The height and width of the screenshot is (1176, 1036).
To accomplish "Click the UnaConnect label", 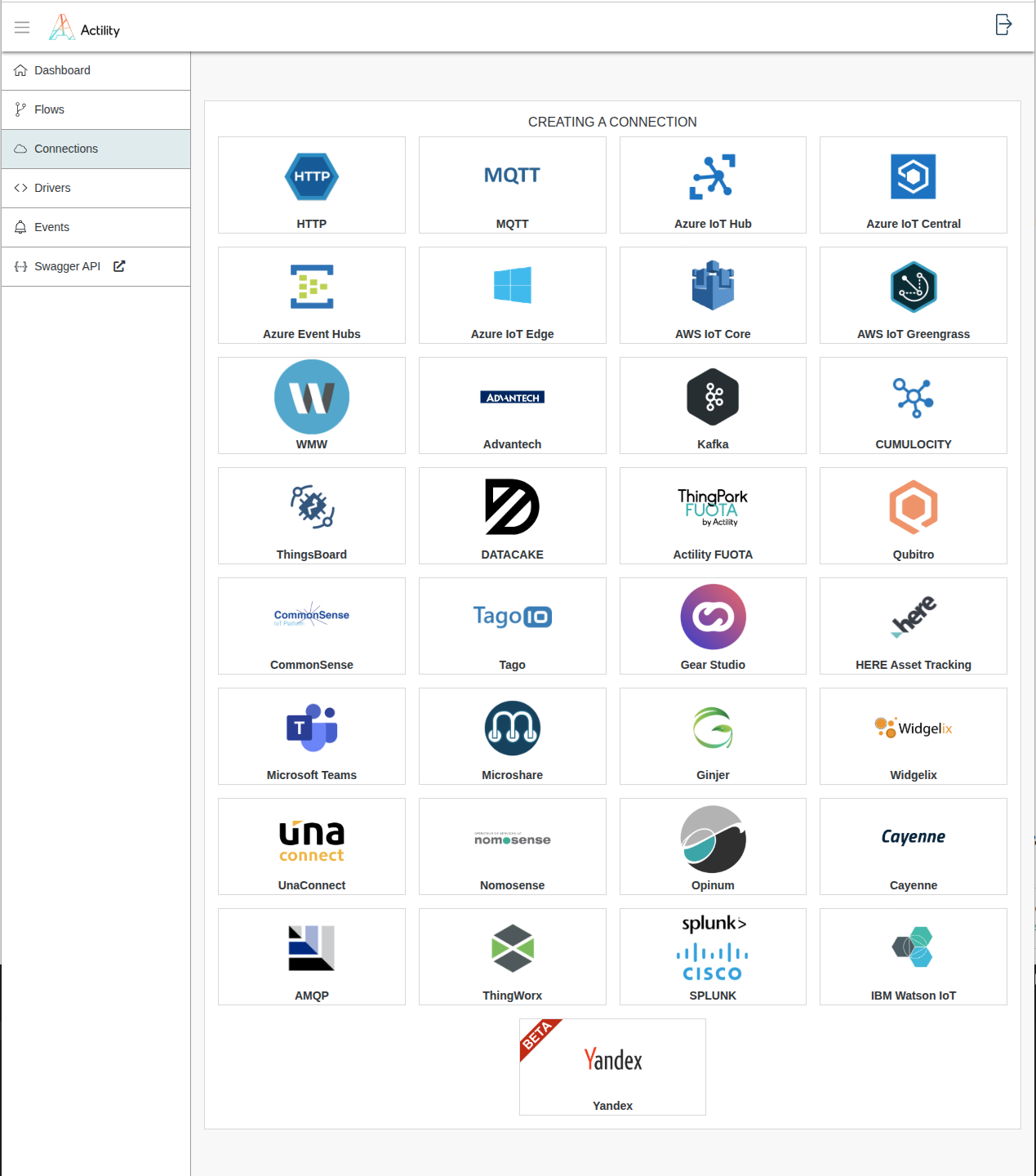I will pos(312,885).
